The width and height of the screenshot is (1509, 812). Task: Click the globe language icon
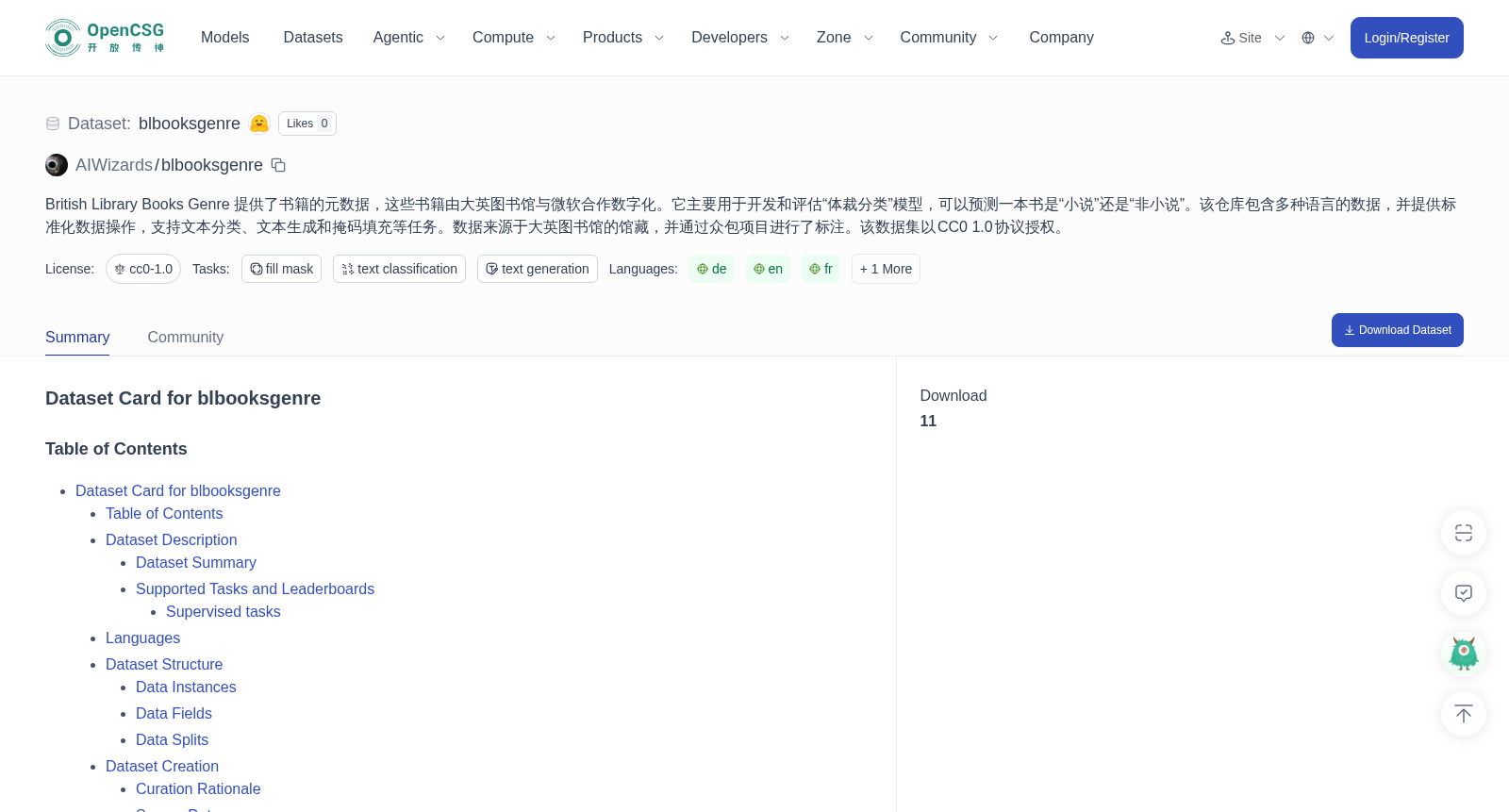point(1308,38)
